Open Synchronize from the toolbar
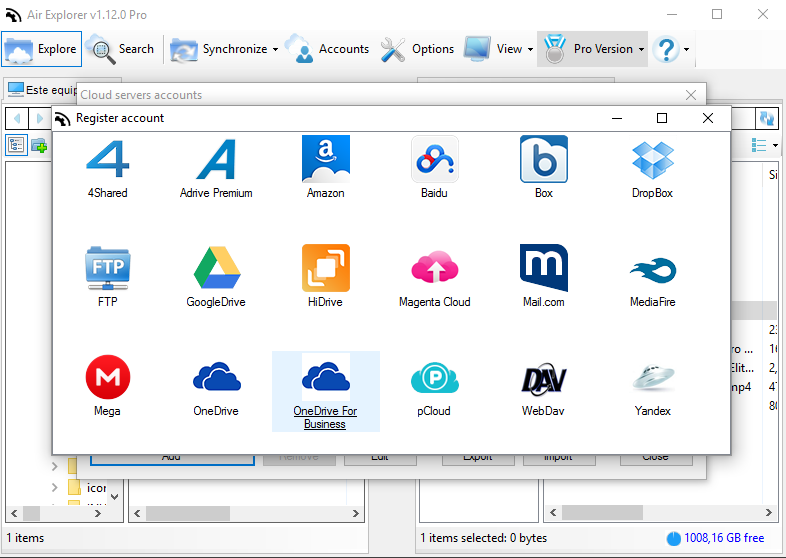Viewport: 786px width, 558px height. [219, 49]
